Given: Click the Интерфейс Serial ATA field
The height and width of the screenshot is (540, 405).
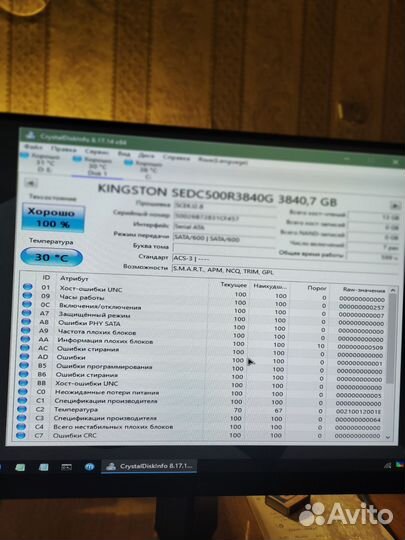Looking at the screenshot, I should (225, 227).
